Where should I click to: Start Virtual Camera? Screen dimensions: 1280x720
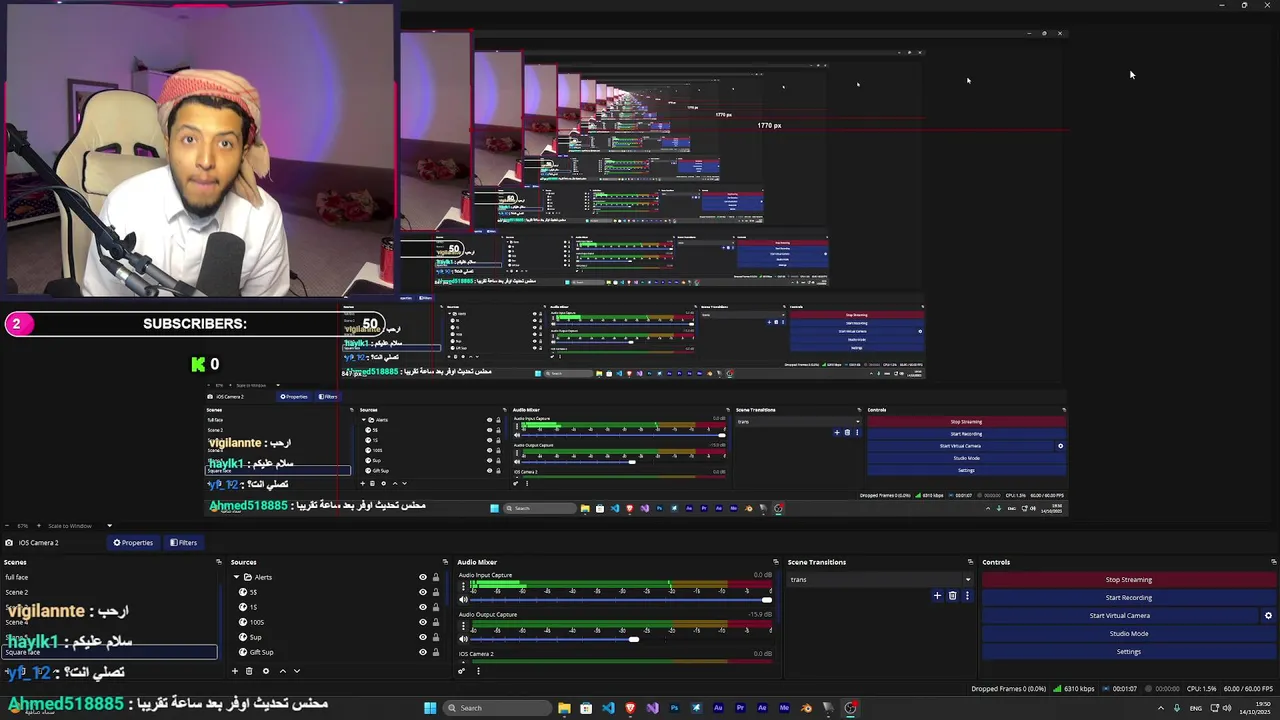tap(1119, 616)
